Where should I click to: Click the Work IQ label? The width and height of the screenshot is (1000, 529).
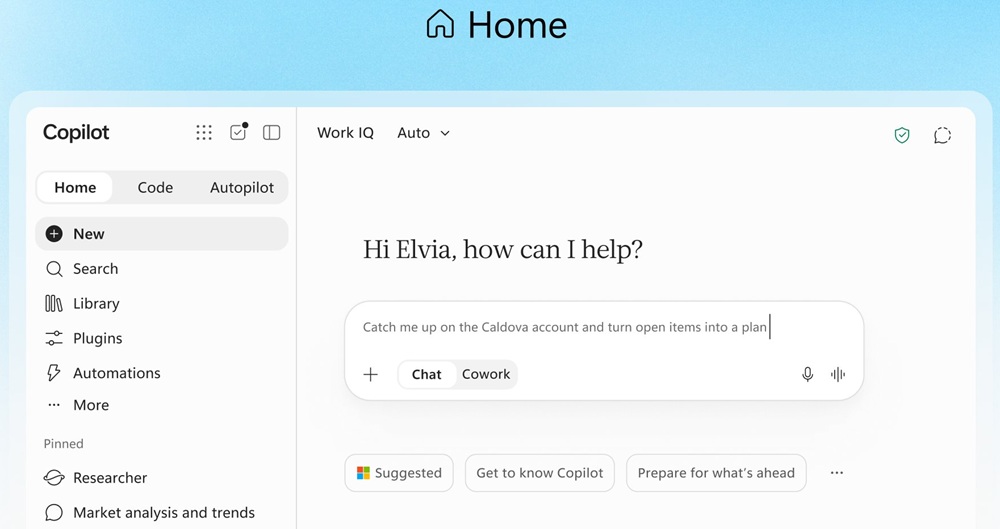pyautogui.click(x=346, y=133)
